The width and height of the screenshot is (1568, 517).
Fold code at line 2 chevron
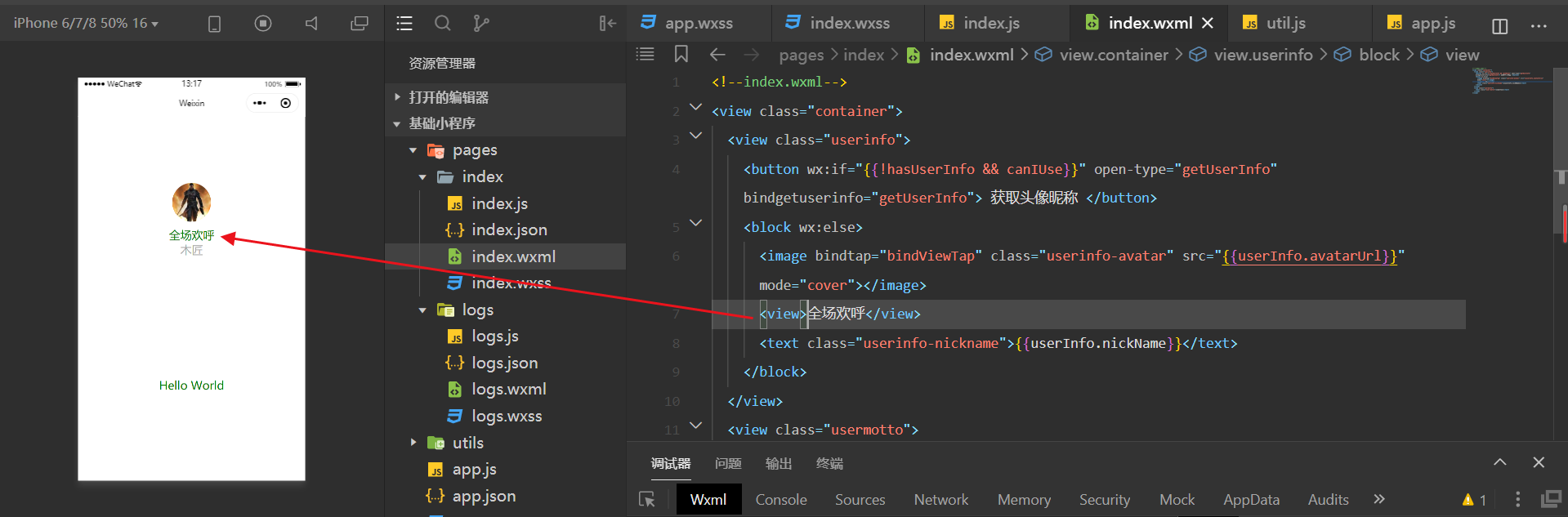pyautogui.click(x=696, y=107)
